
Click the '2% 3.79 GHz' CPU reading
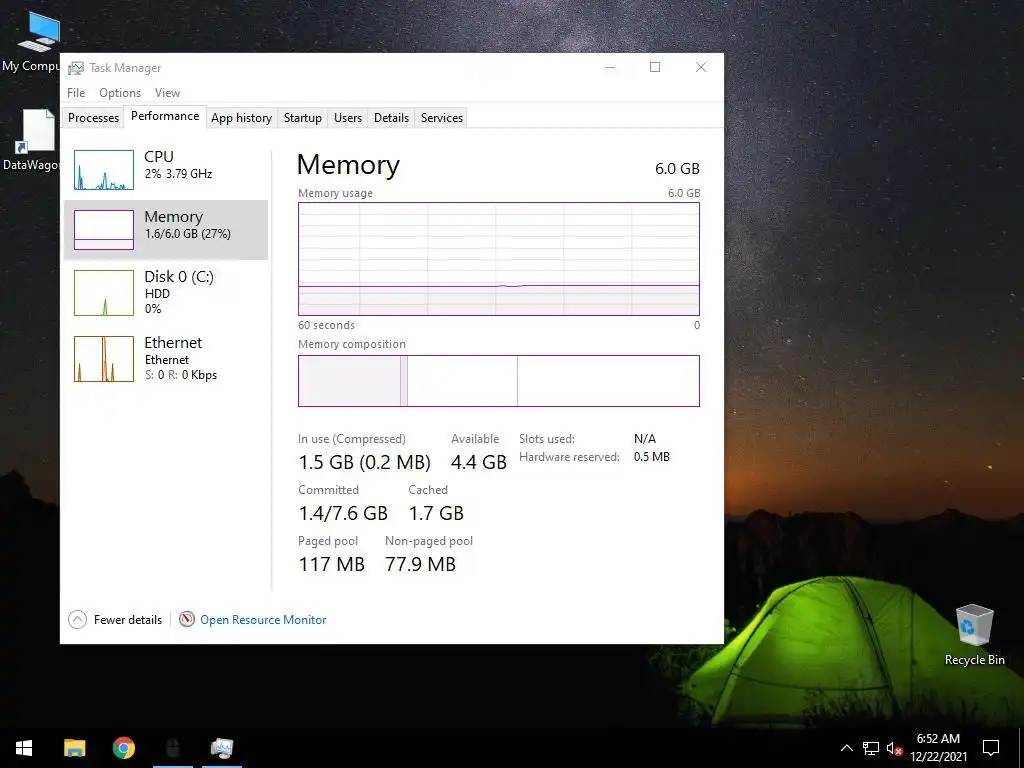click(x=178, y=174)
